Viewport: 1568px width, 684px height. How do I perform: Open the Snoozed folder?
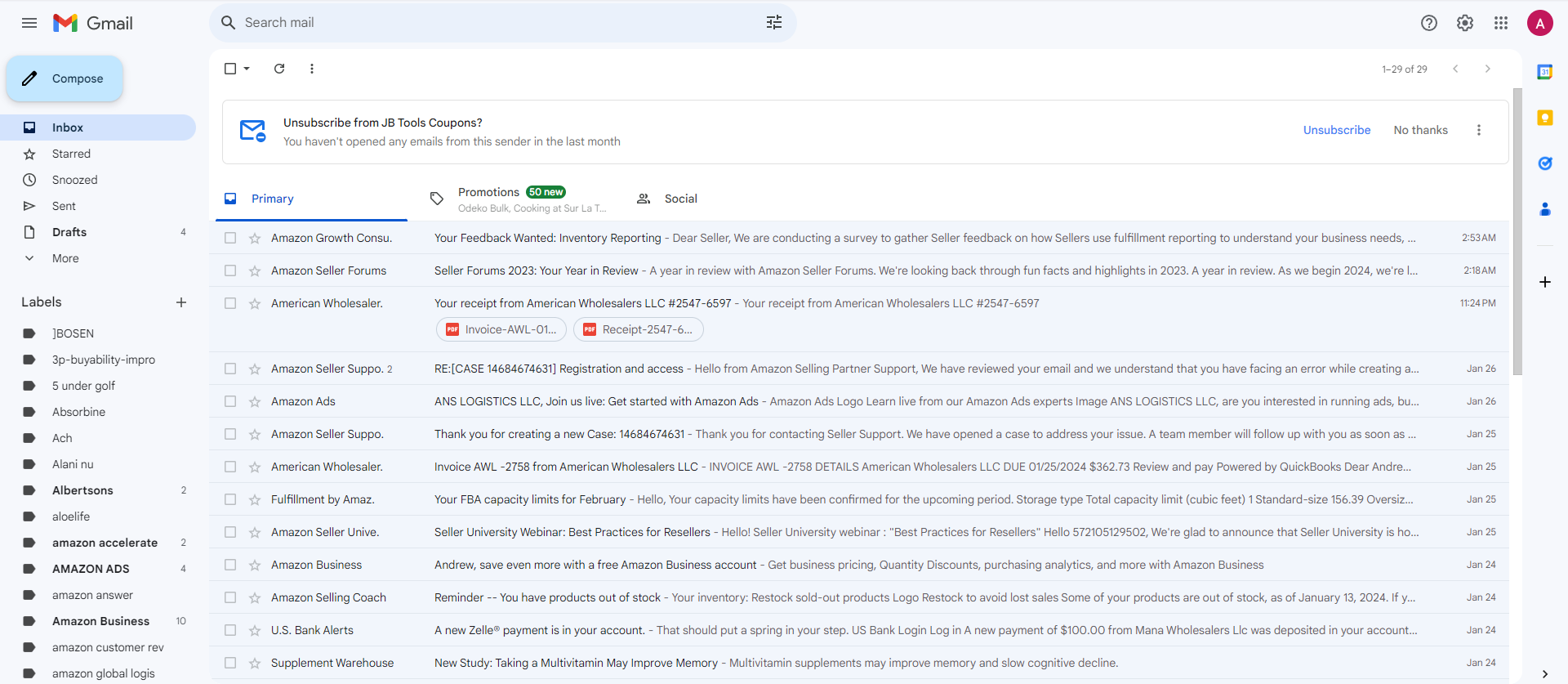98,180
